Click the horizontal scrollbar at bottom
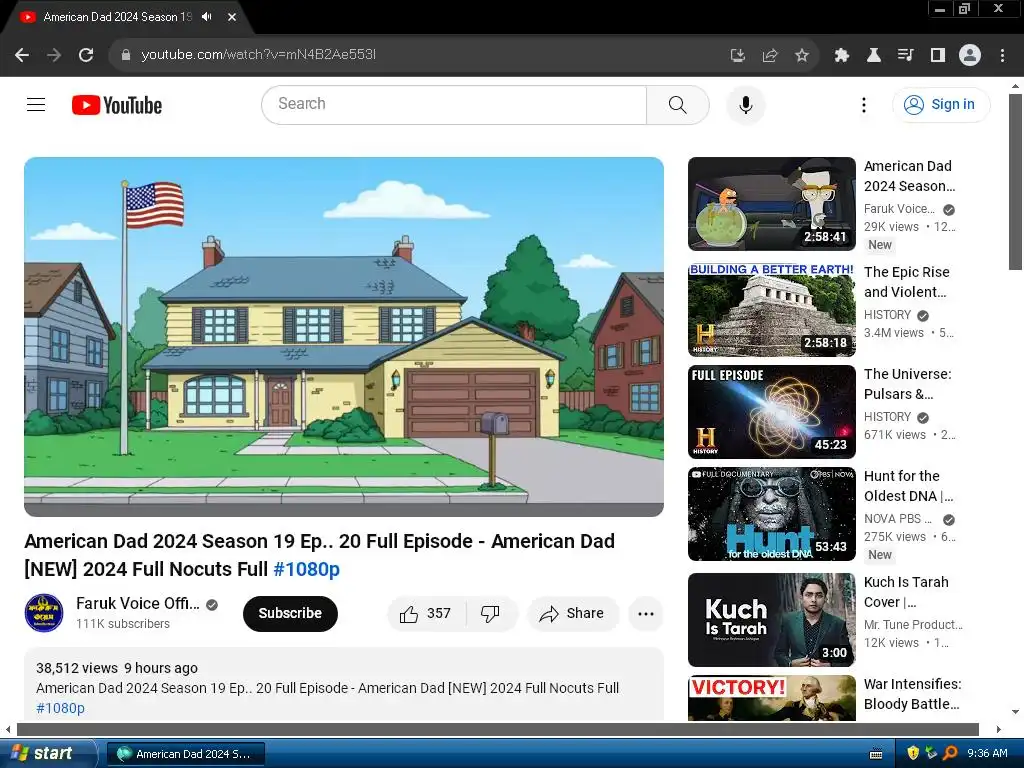This screenshot has height=768, width=1024. 498,729
